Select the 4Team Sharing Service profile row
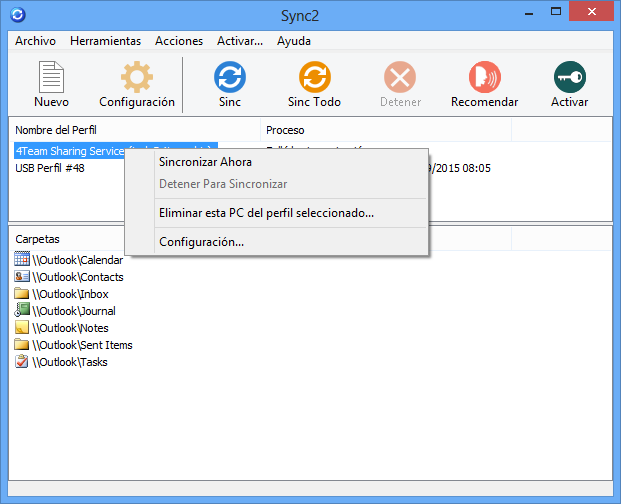Viewport: 621px width, 504px height. (70, 151)
